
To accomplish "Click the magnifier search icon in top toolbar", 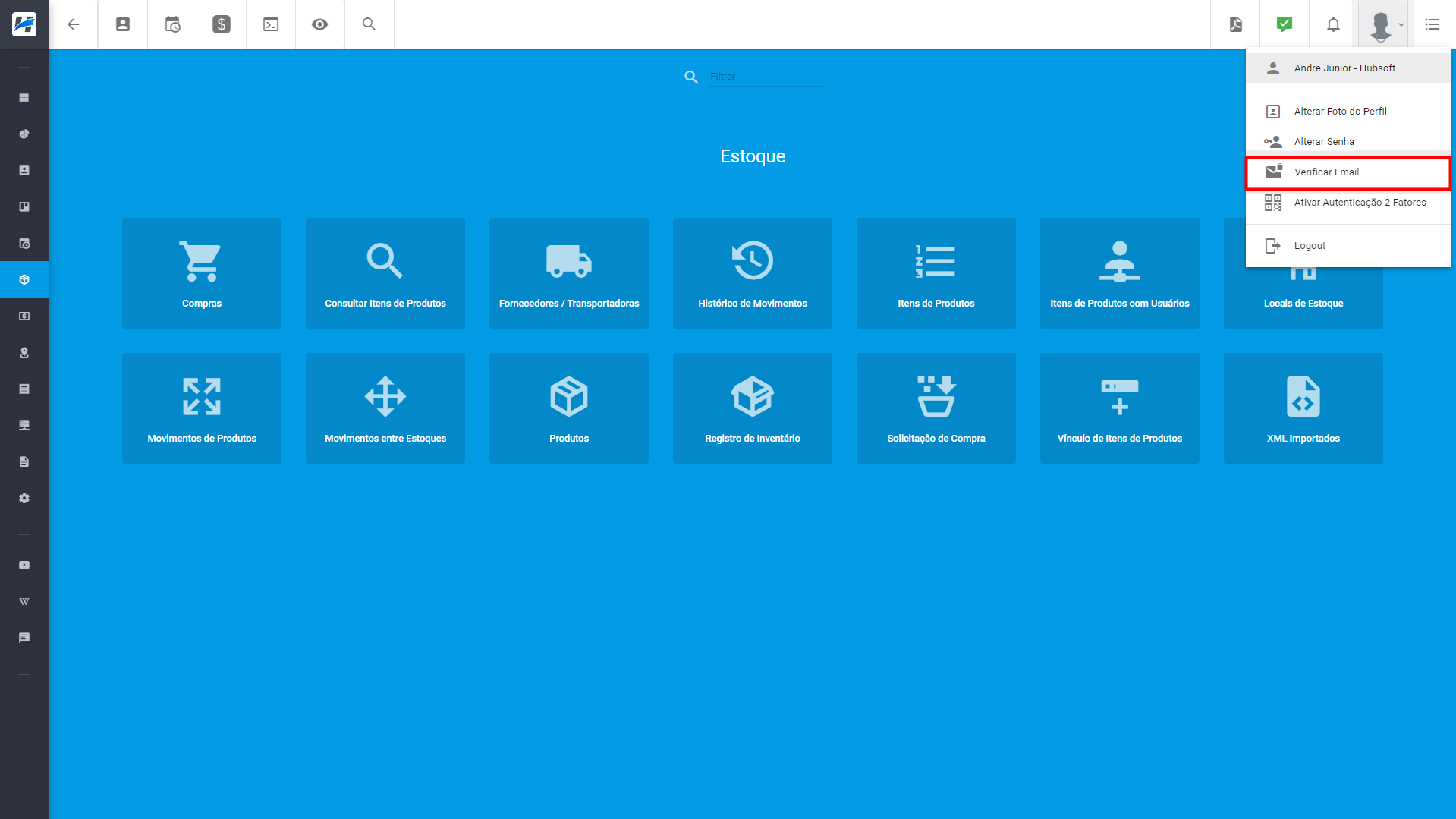I will click(x=370, y=24).
